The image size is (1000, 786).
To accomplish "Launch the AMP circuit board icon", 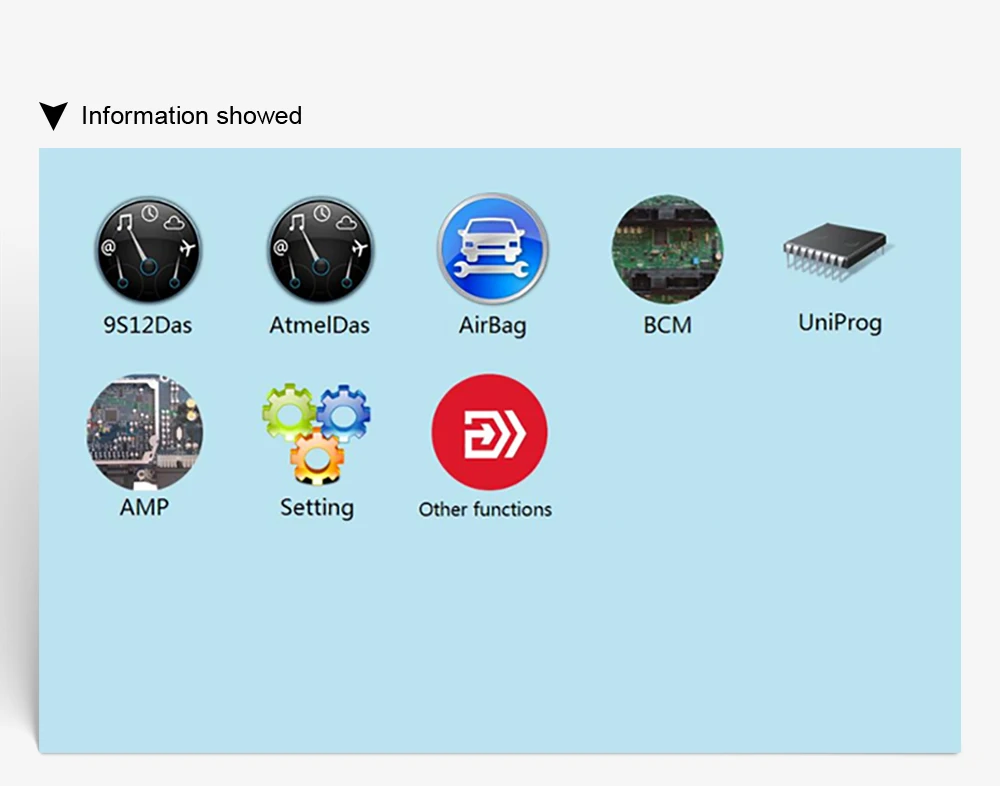I will [x=145, y=432].
